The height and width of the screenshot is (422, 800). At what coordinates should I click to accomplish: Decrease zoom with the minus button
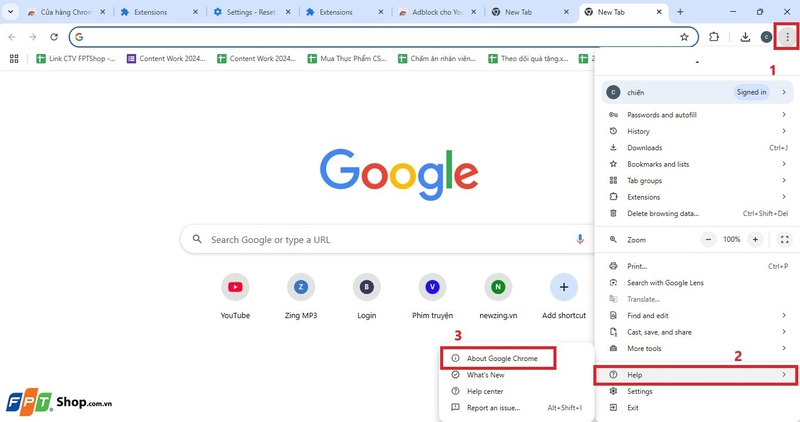(x=708, y=239)
